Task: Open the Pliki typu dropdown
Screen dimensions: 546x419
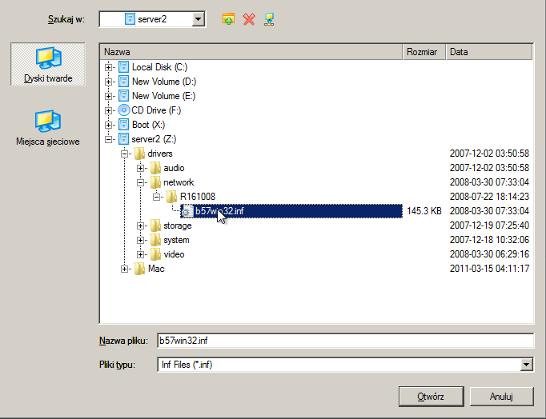Action: (x=526, y=365)
